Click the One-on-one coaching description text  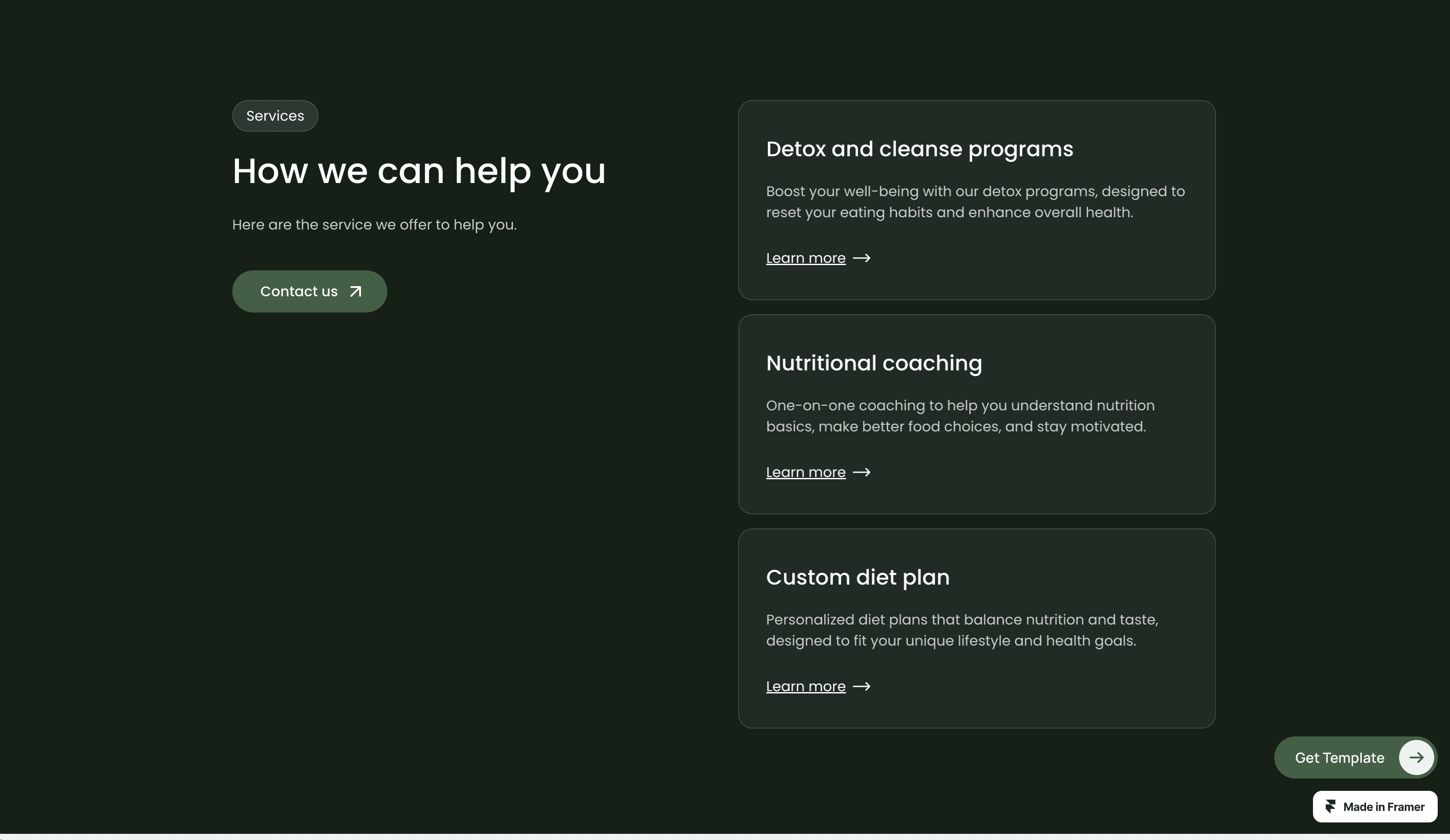[x=960, y=416]
